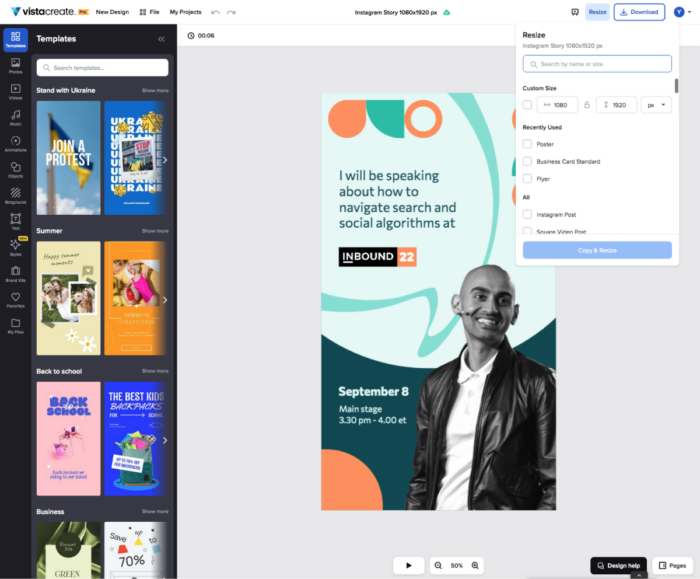700x579 pixels.
Task: Click the Resize button in header
Action: click(597, 12)
